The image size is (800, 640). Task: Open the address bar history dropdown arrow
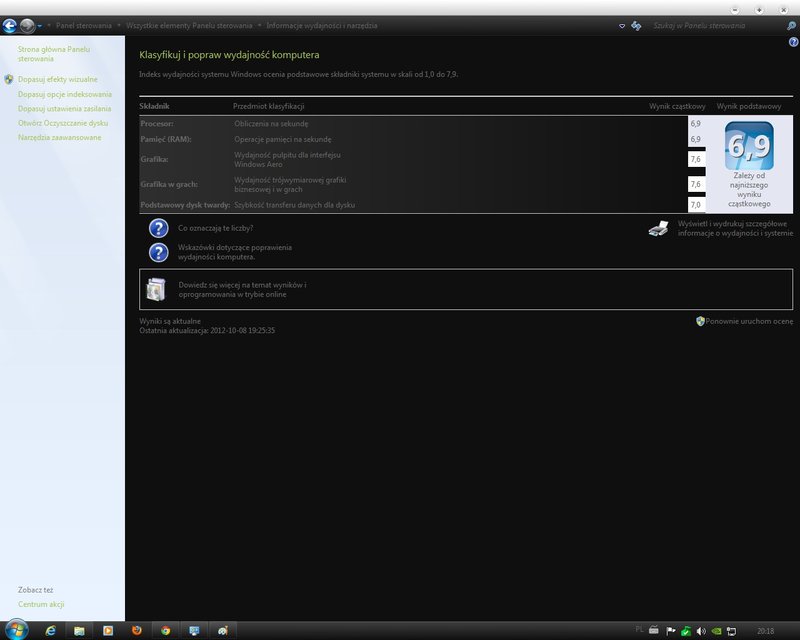pyautogui.click(x=621, y=25)
